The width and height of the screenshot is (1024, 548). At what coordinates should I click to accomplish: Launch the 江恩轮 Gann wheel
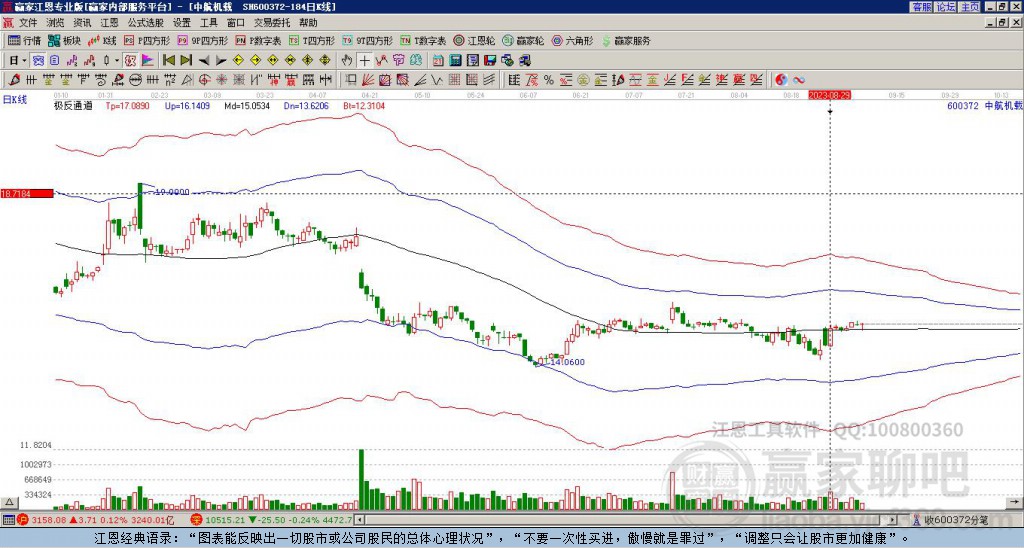(474, 40)
